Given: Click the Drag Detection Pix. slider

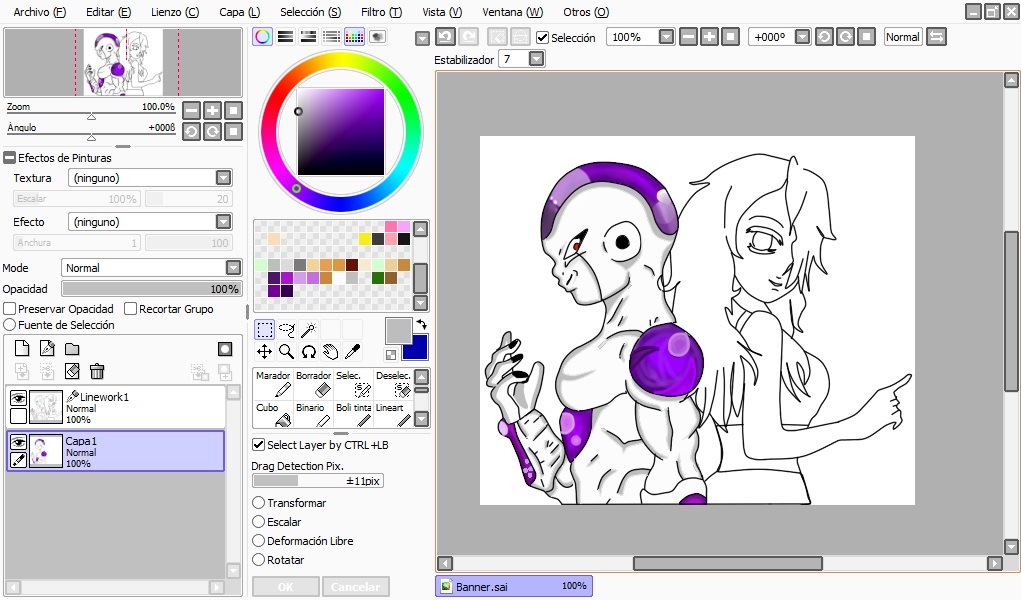Looking at the screenshot, I should point(318,481).
